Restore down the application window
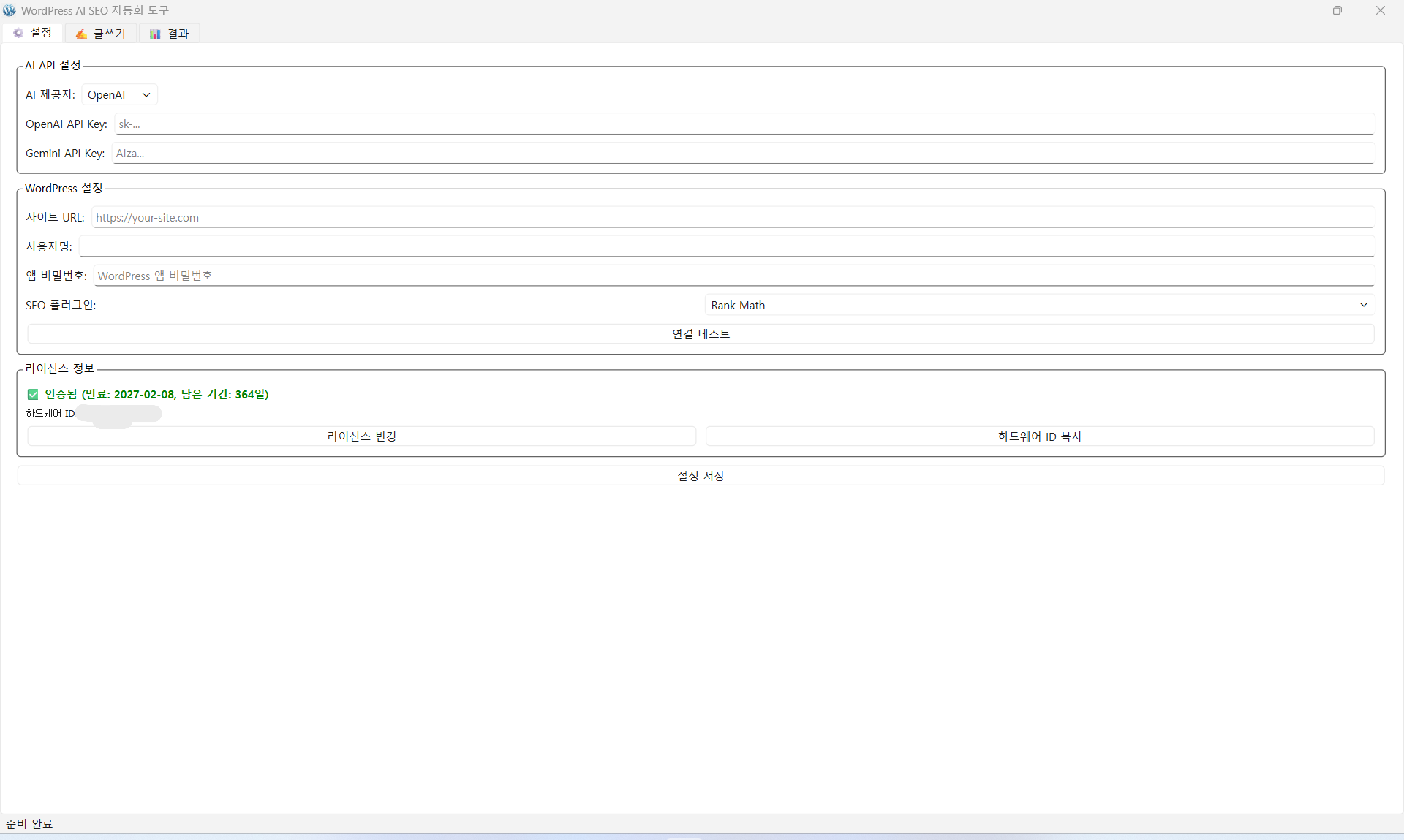Viewport: 1404px width, 840px height. pos(1337,10)
